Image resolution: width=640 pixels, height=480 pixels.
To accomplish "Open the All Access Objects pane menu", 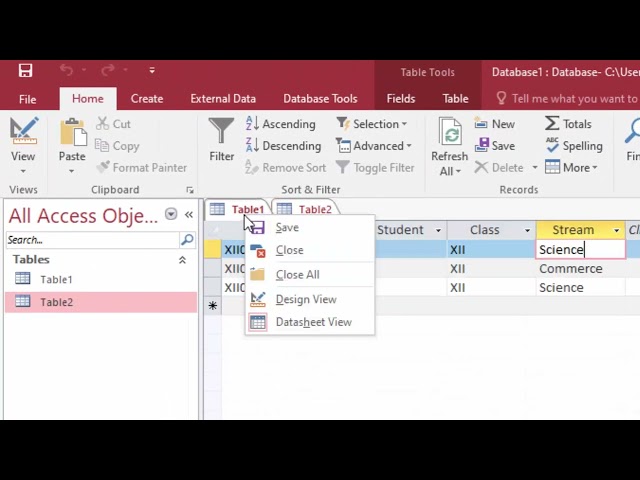I will pos(171,214).
